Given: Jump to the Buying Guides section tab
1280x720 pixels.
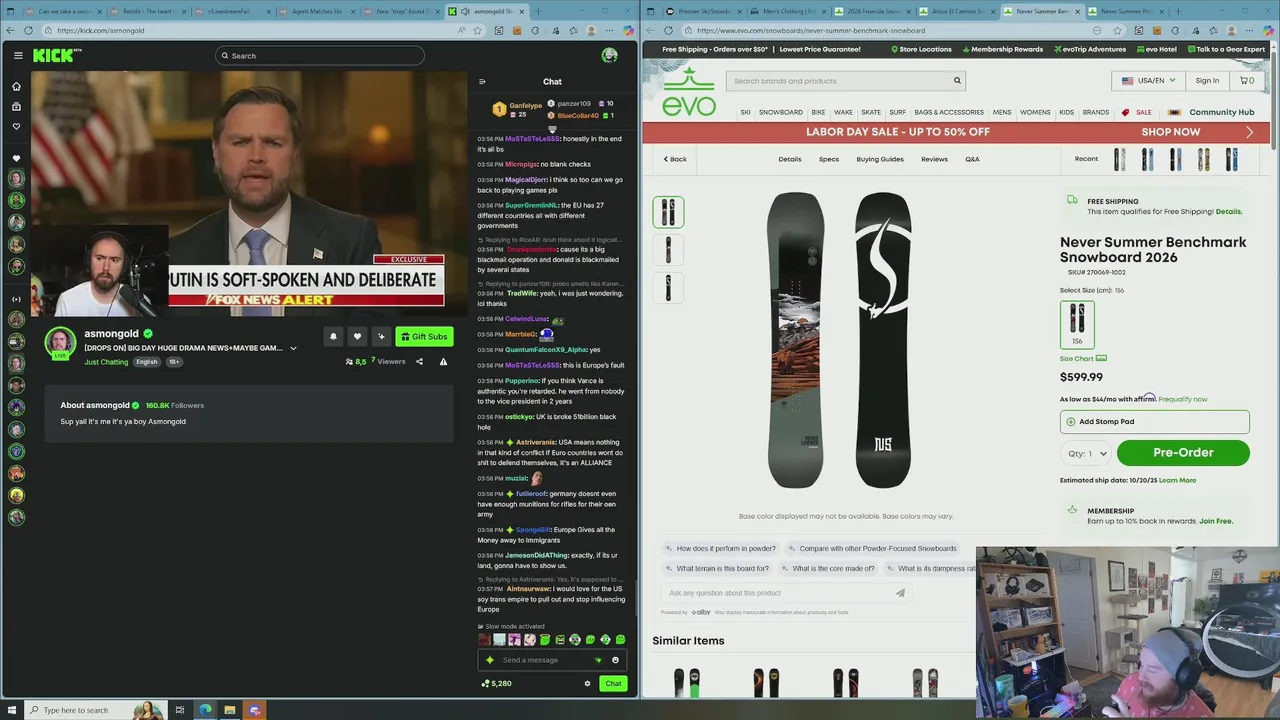Looking at the screenshot, I should point(880,159).
